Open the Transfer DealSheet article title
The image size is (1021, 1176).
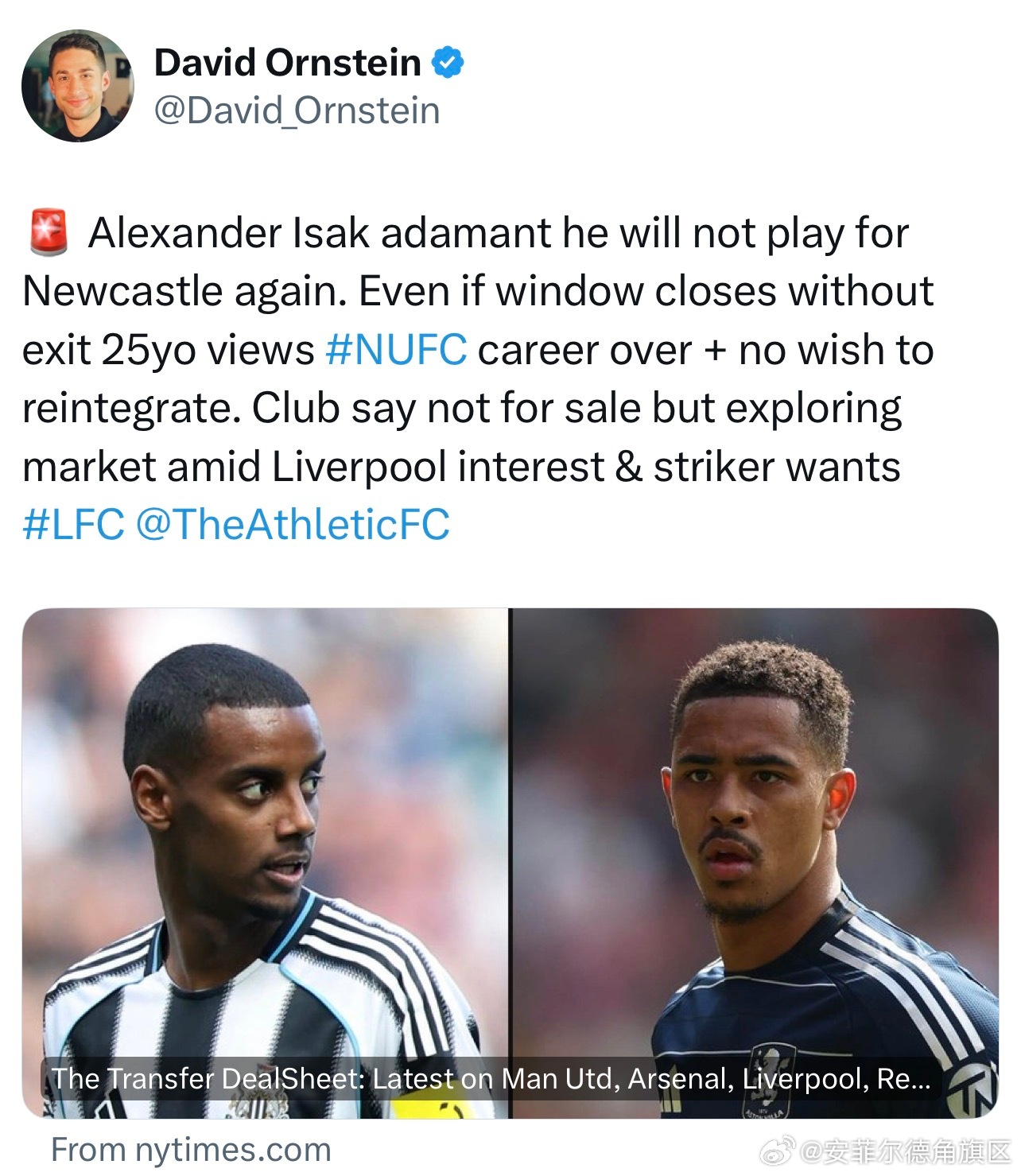pyautogui.click(x=491, y=1079)
